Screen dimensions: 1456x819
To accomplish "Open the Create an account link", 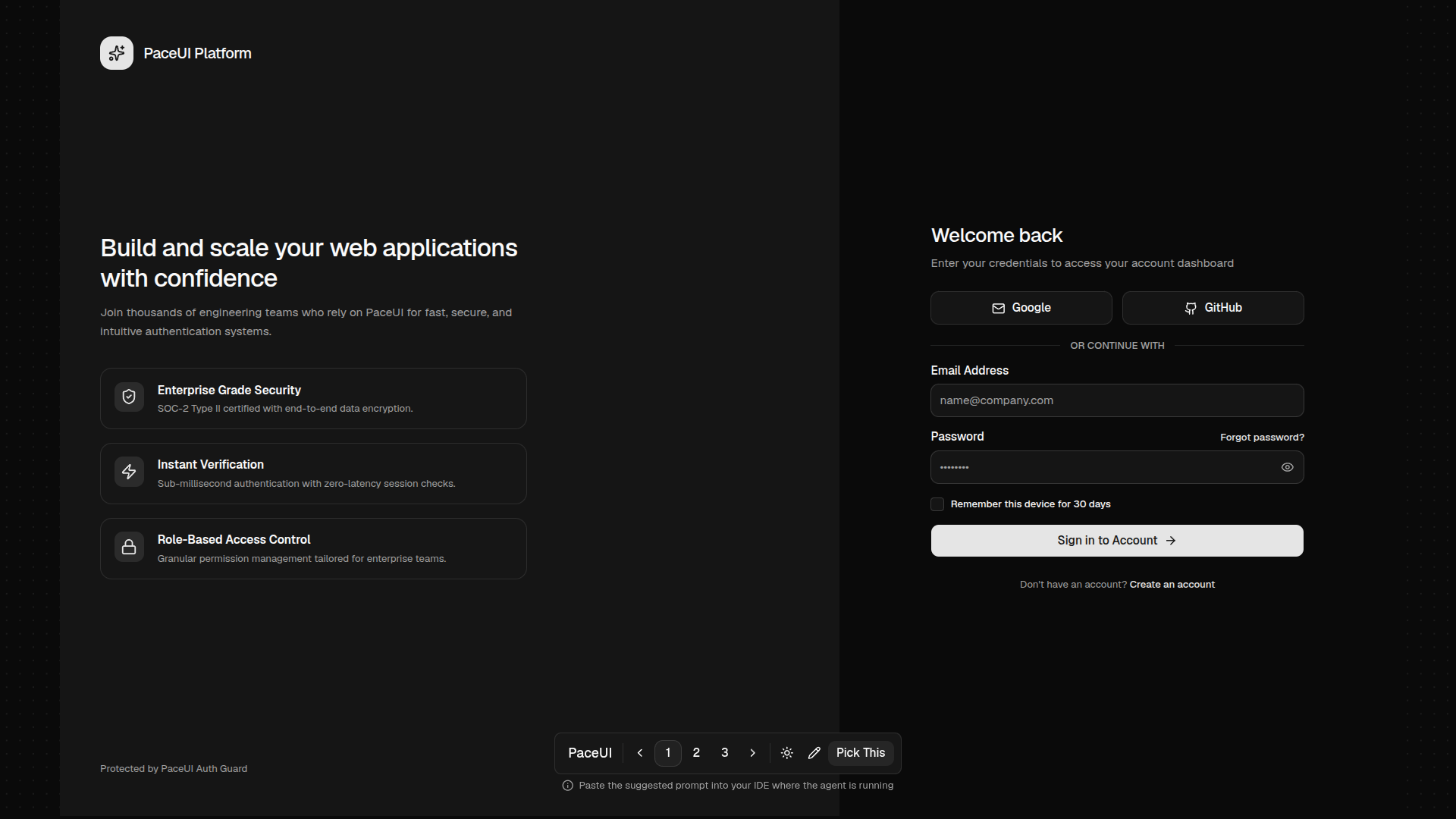I will pyautogui.click(x=1172, y=585).
